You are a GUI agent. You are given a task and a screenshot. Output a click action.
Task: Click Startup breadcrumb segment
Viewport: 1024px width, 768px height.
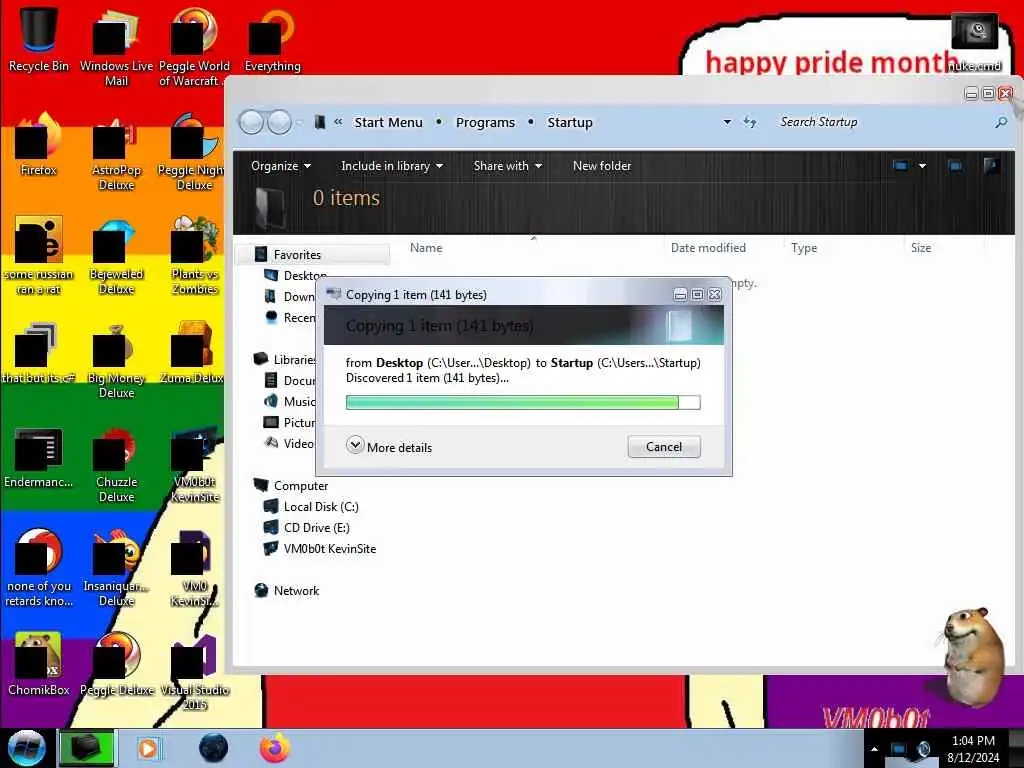569,122
